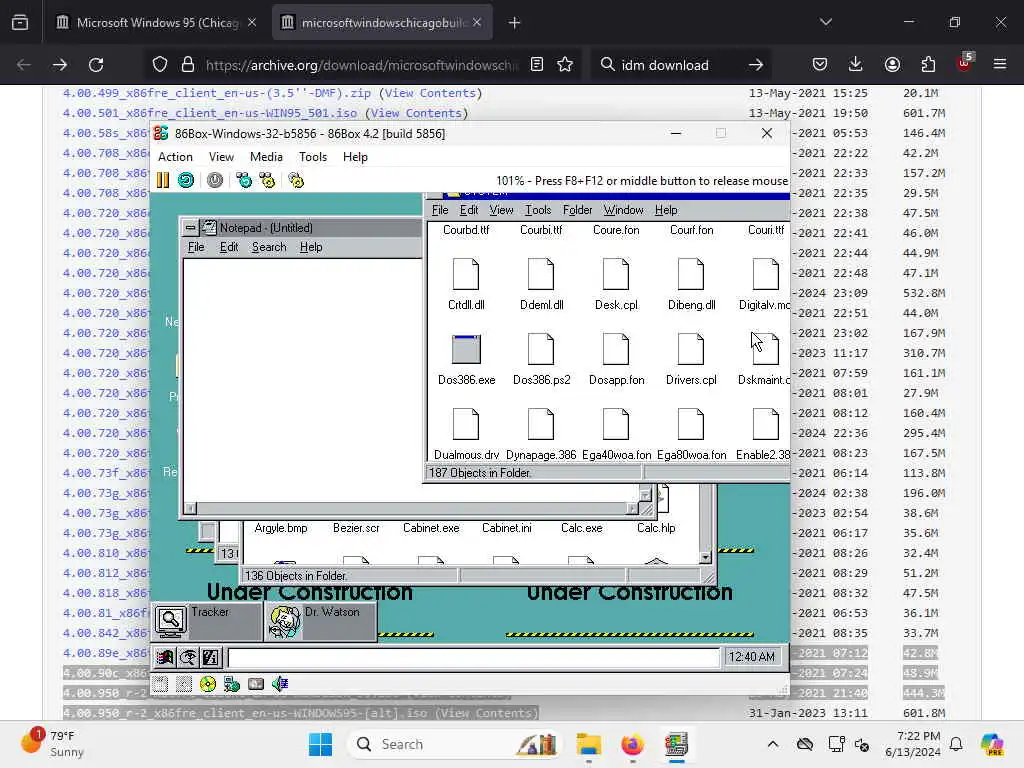The width and height of the screenshot is (1024, 768).
Task: Open the System folder window's Folder menu
Action: pos(577,210)
